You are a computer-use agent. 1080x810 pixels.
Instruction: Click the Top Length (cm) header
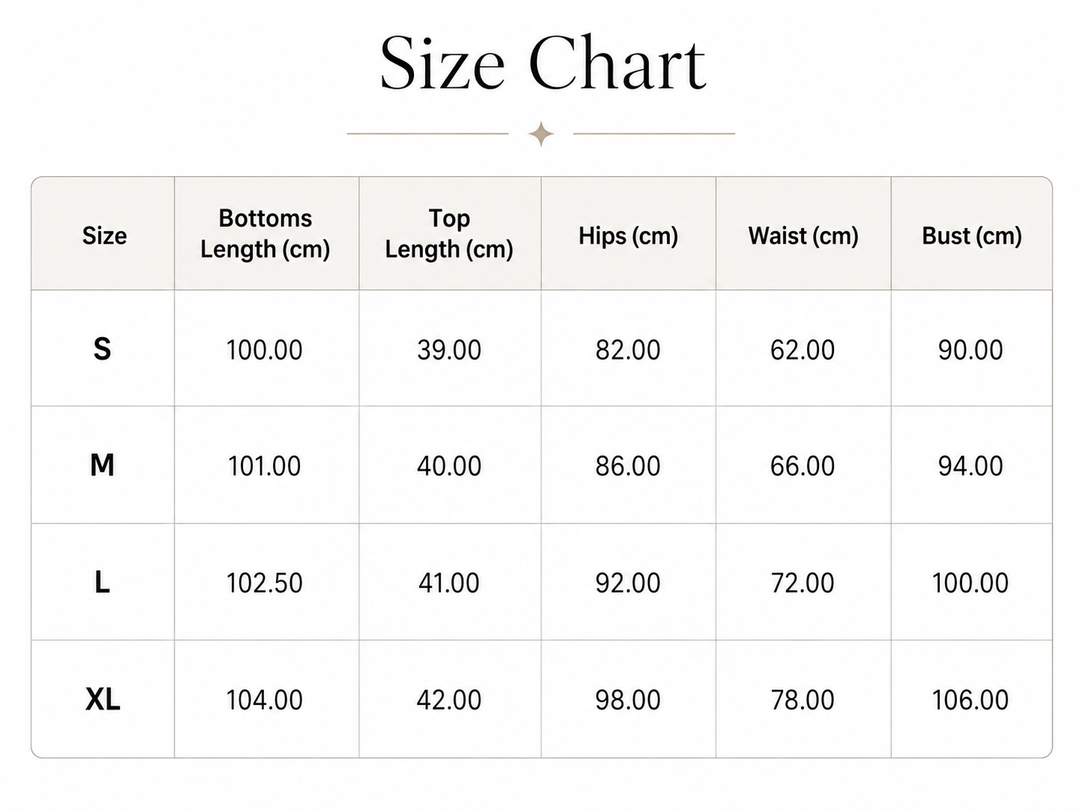[449, 233]
